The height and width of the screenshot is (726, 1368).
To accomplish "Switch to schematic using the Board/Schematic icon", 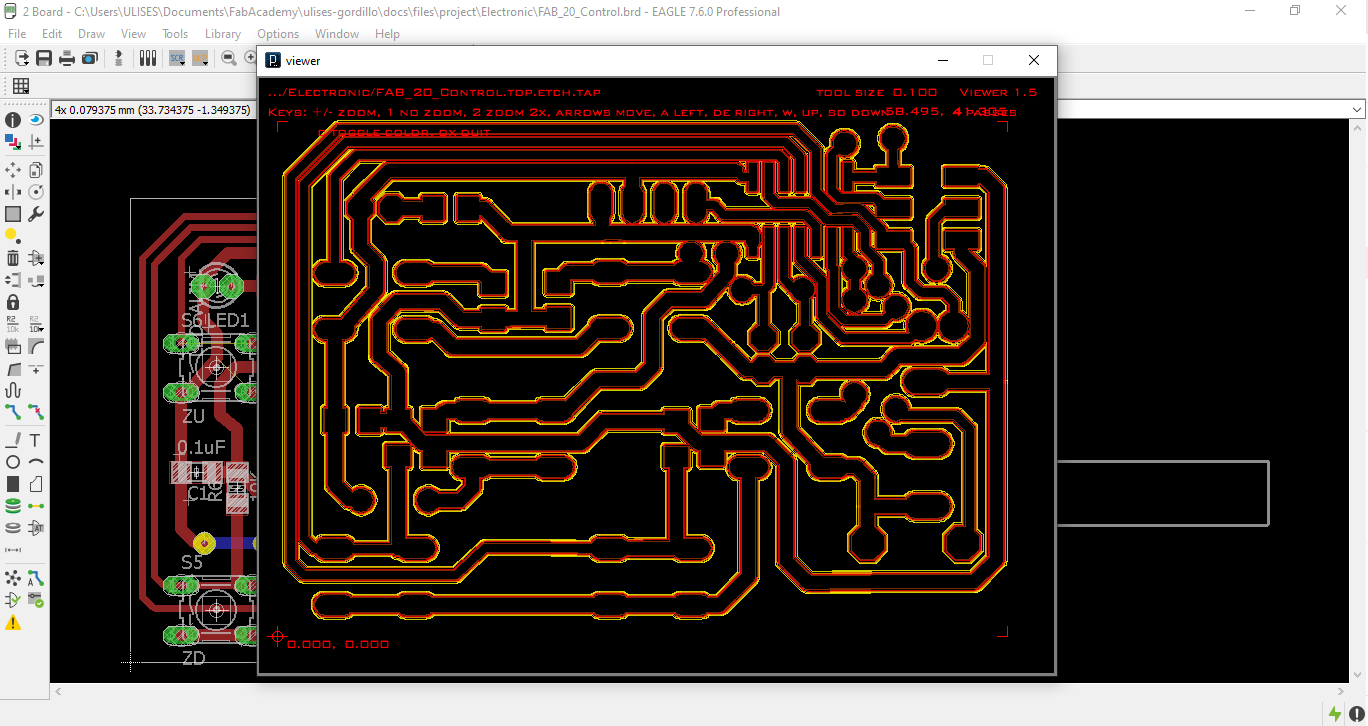I will 119,58.
